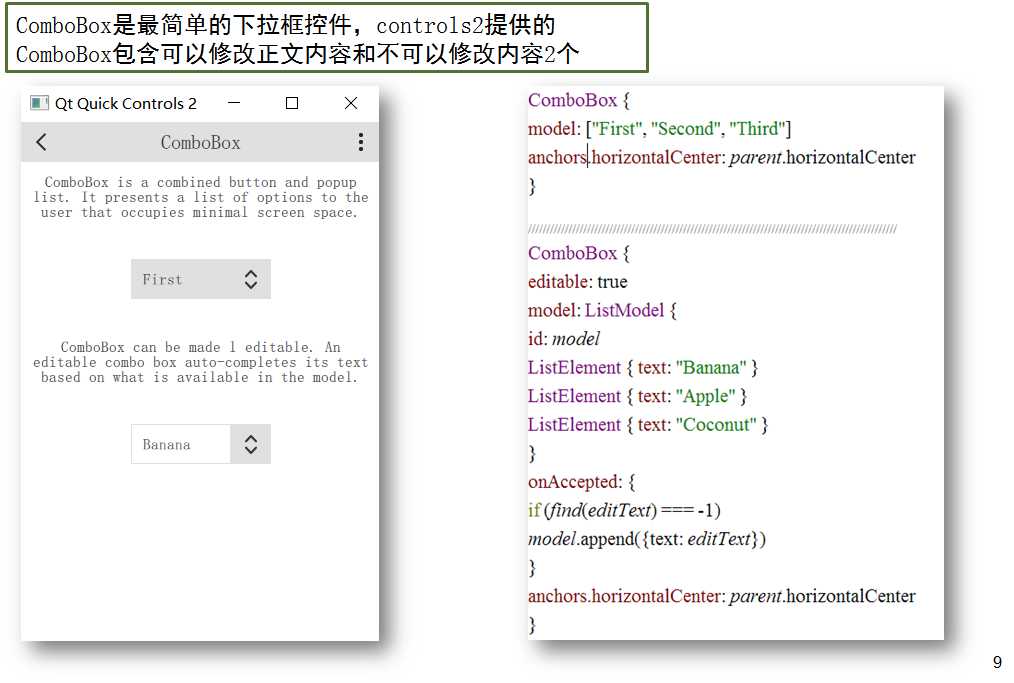Click the 'Qt Quick Controls 2' window title
Viewport: 1014px width, 683px height.
point(125,103)
